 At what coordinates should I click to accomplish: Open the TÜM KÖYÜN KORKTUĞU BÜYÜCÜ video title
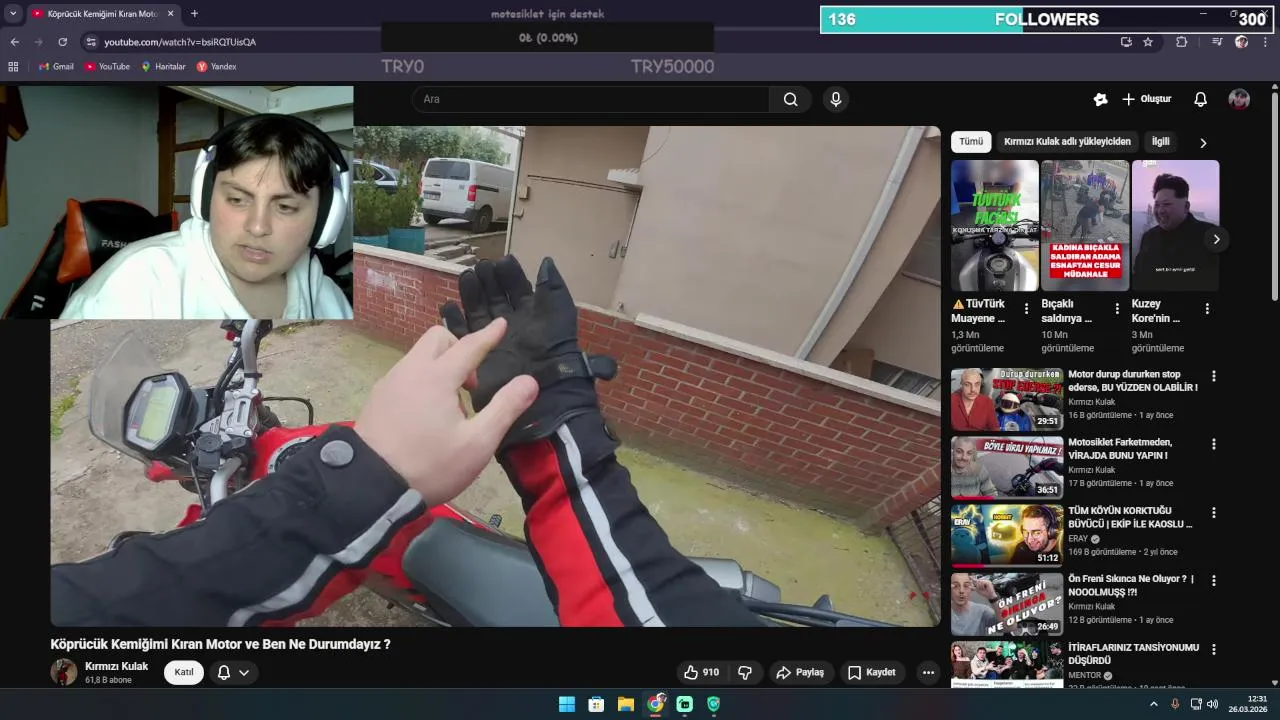[x=1130, y=517]
